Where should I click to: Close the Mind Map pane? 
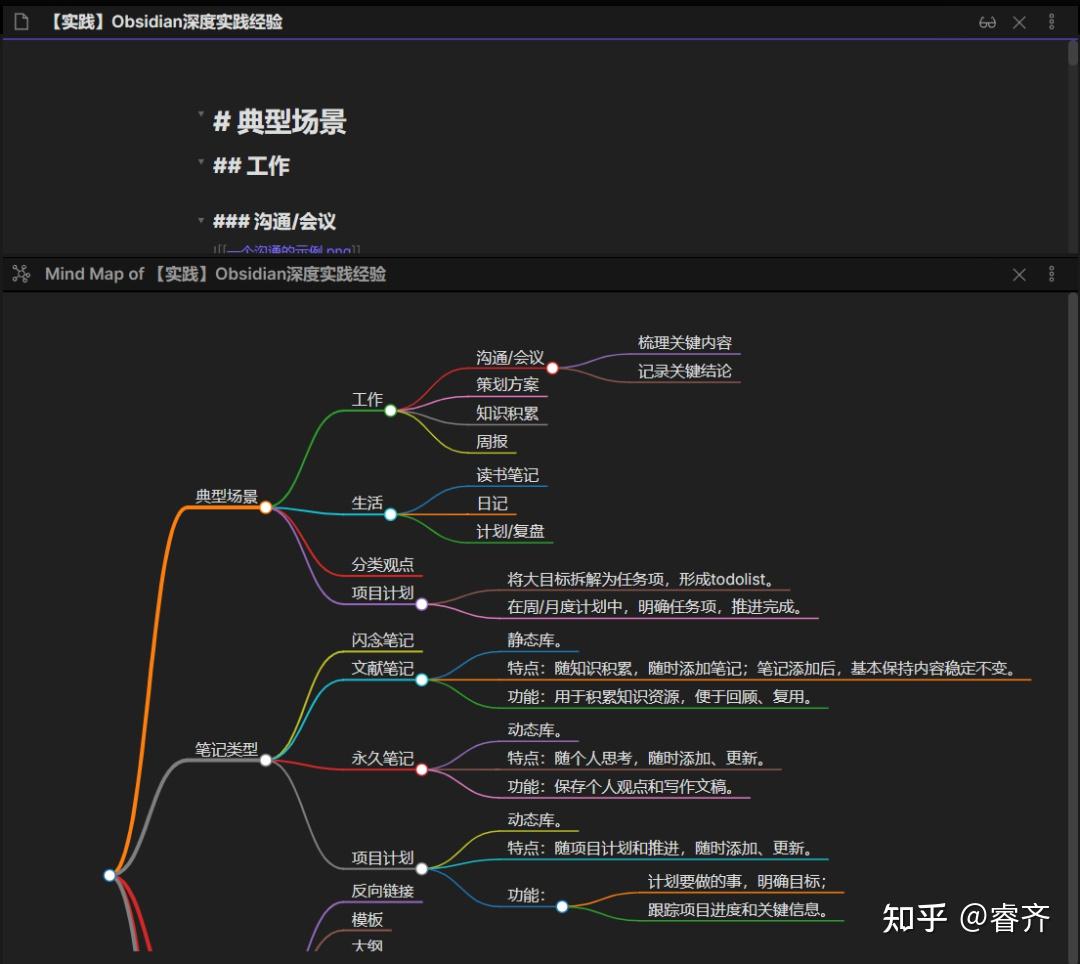pyautogui.click(x=1019, y=273)
